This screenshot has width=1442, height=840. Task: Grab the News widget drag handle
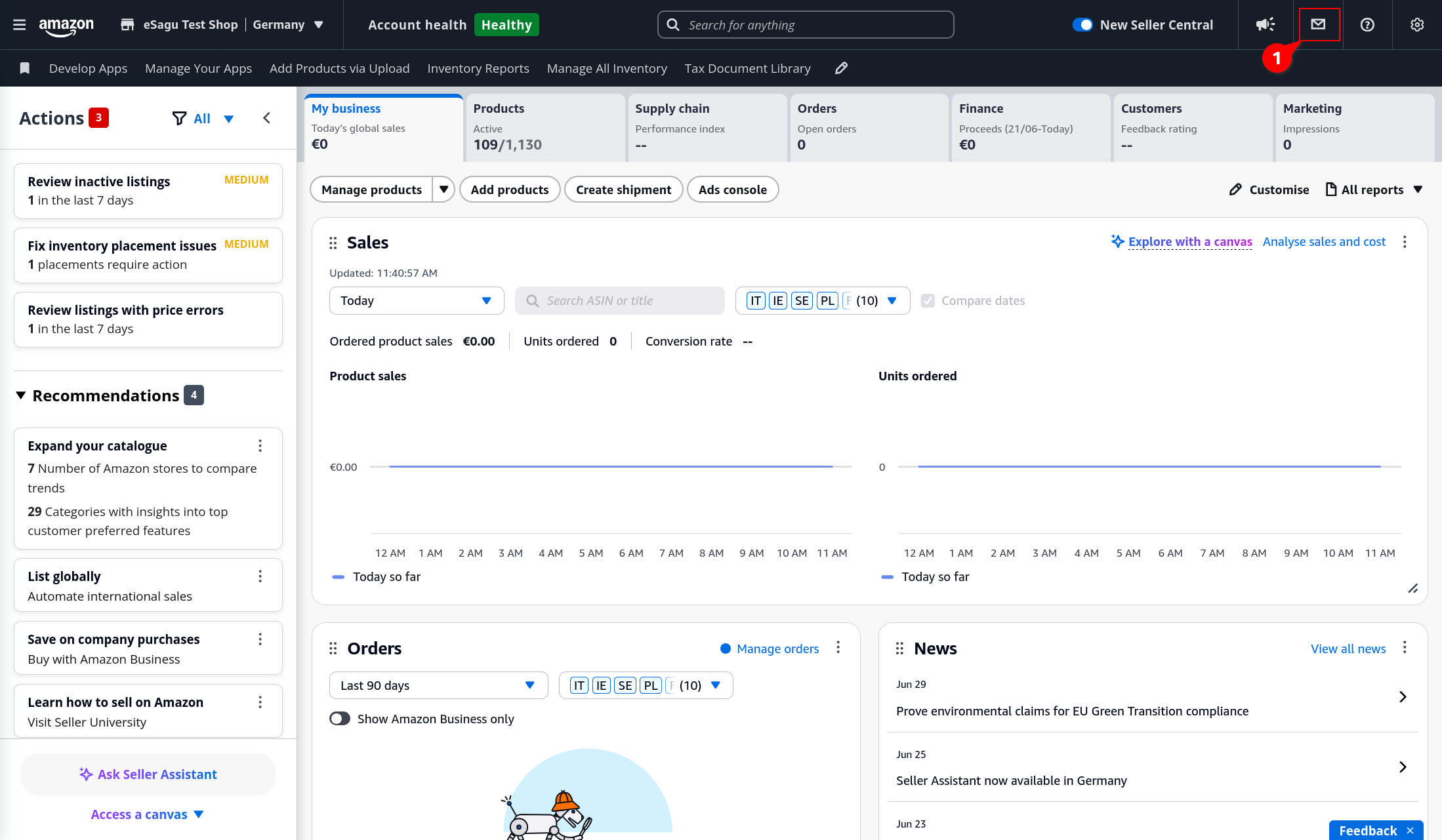(899, 649)
